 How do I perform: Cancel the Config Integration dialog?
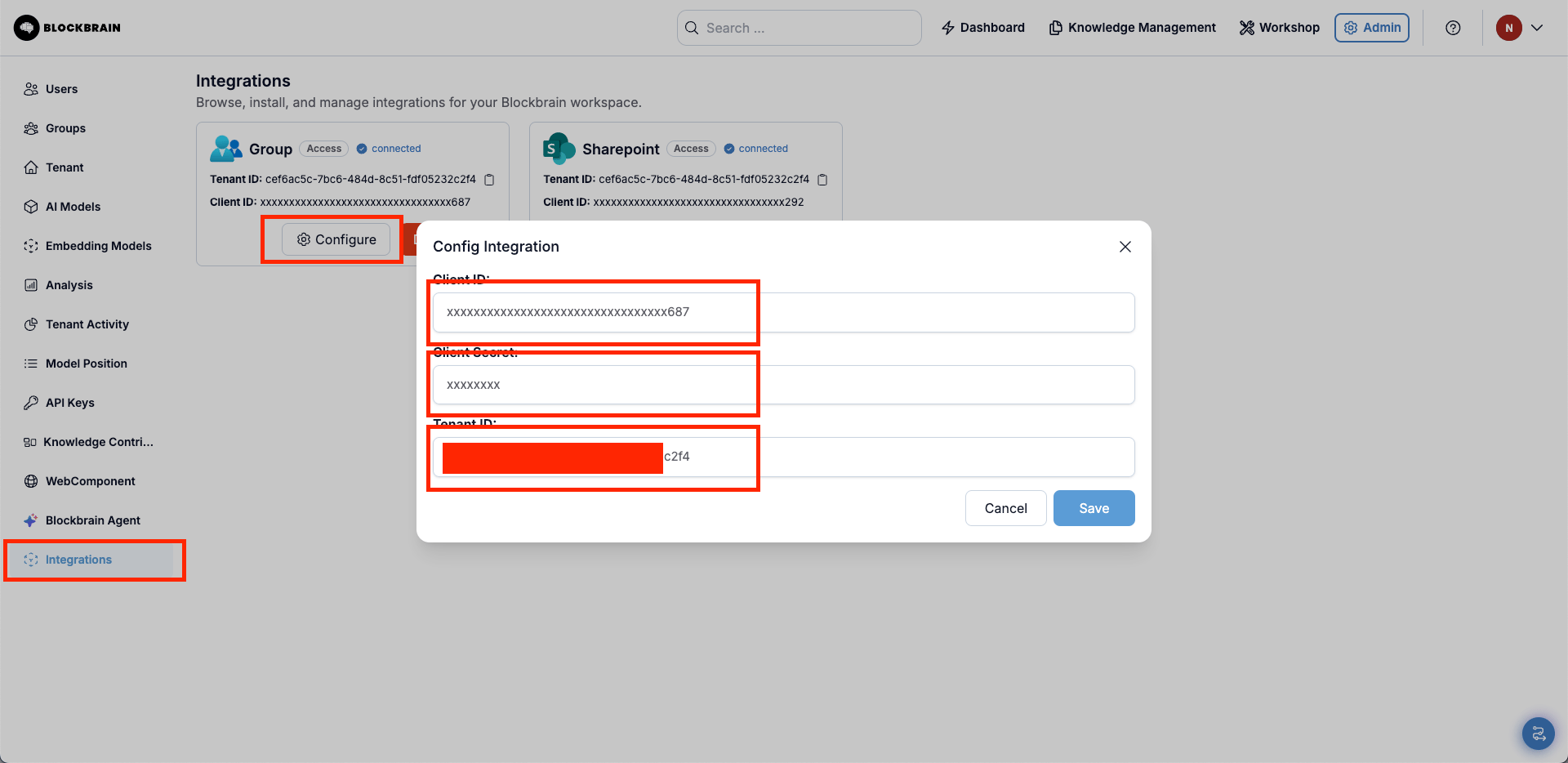coord(1006,508)
